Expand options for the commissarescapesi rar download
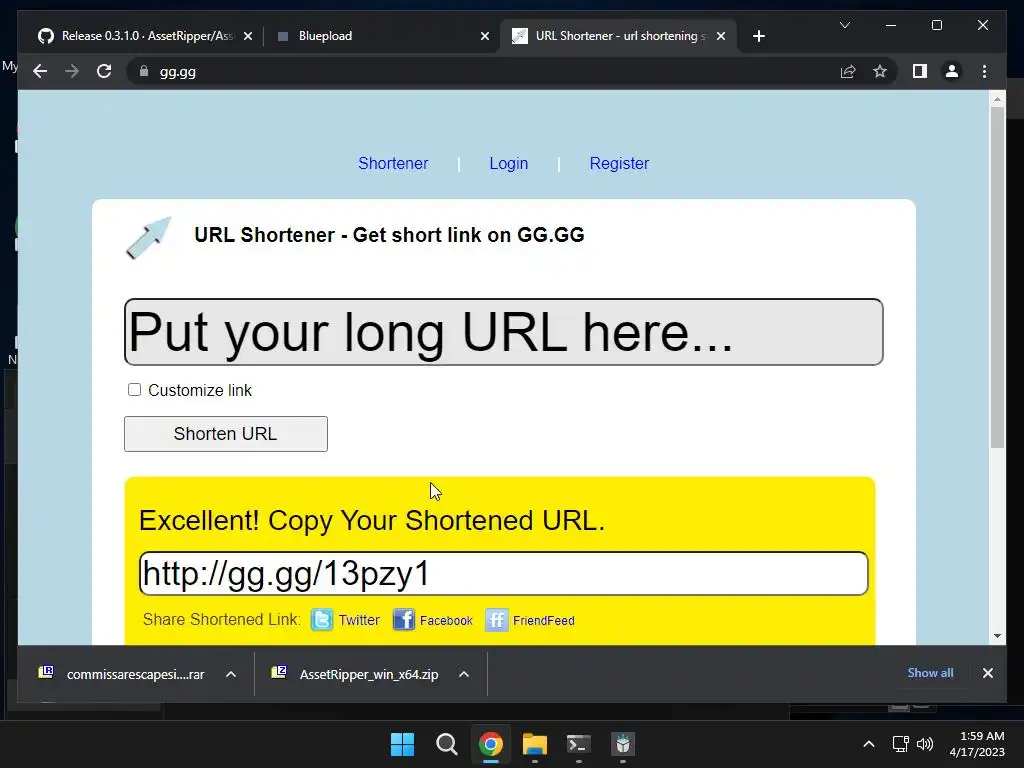This screenshot has width=1024, height=768. (x=231, y=674)
